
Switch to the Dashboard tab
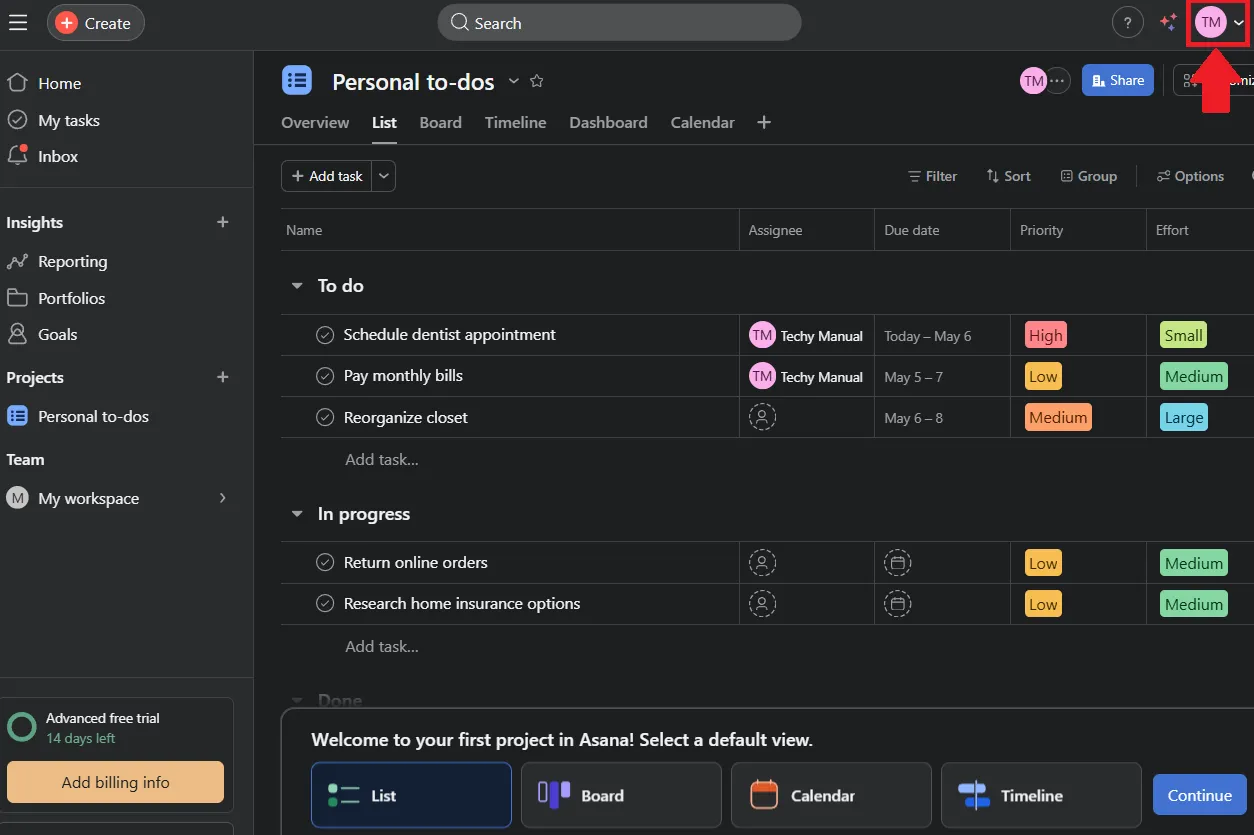pyautogui.click(x=608, y=122)
